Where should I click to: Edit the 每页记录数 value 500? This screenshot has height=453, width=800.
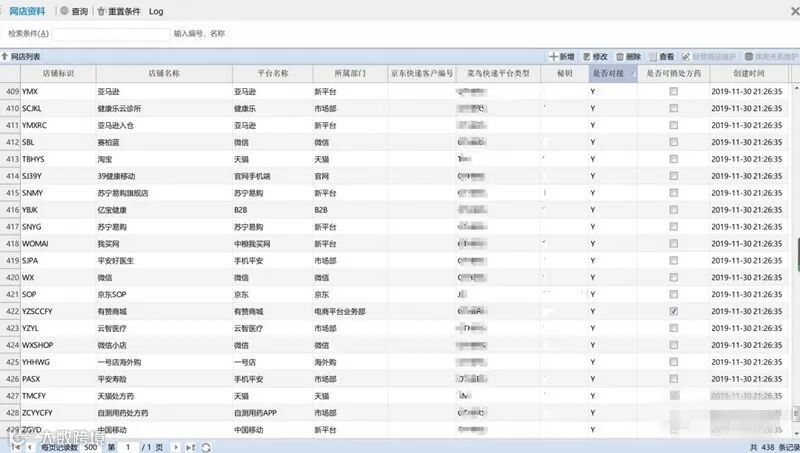click(91, 447)
